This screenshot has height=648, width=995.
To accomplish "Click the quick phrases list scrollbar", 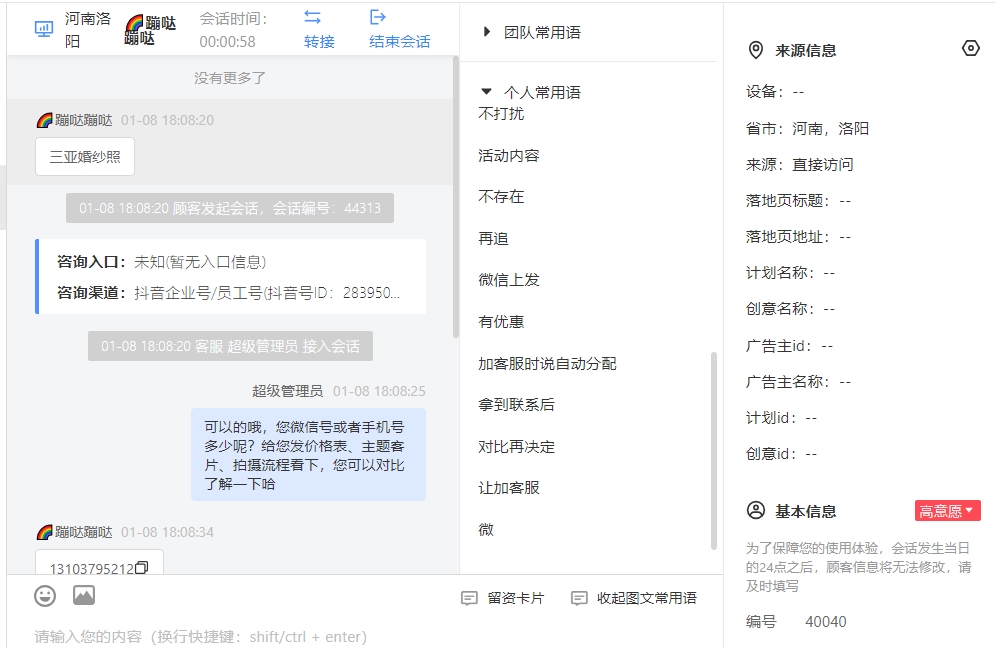I will click(x=714, y=451).
